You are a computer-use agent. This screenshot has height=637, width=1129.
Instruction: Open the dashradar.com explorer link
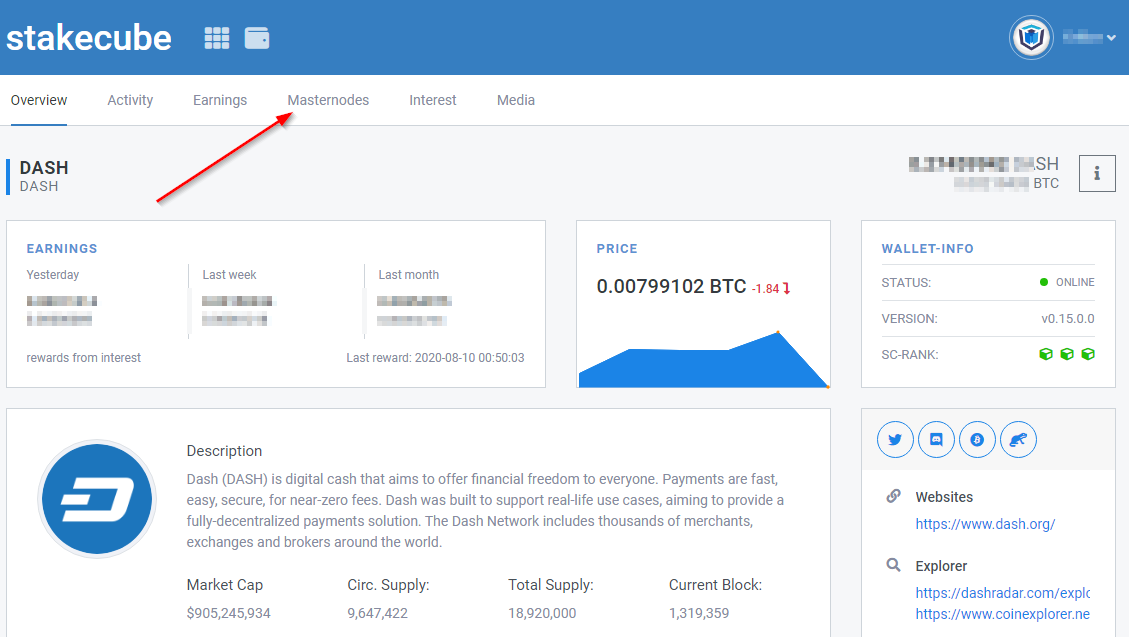click(1002, 593)
